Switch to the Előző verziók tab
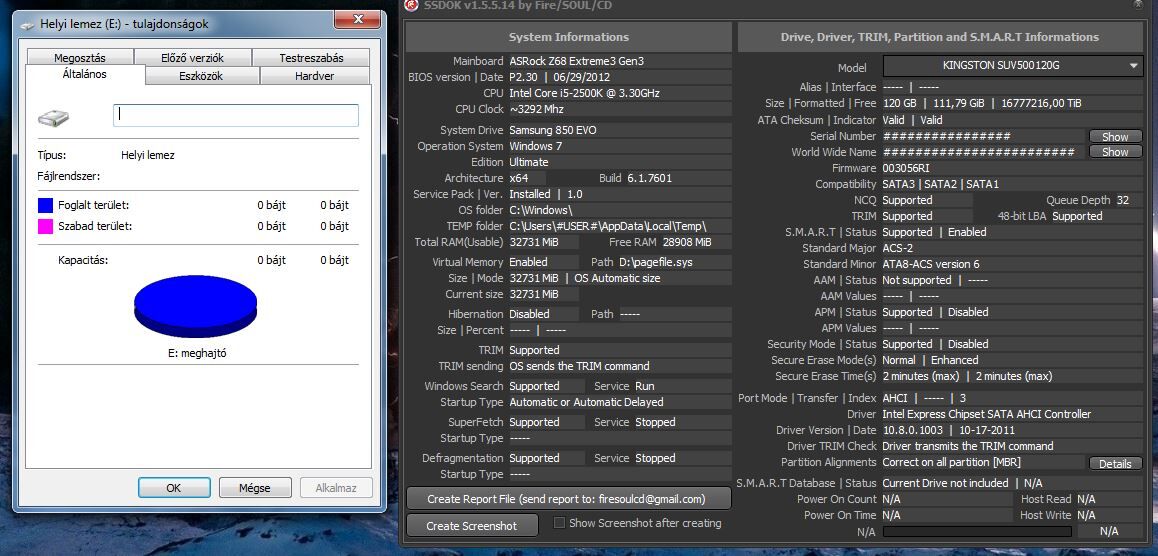This screenshot has width=1158, height=556. (192, 58)
